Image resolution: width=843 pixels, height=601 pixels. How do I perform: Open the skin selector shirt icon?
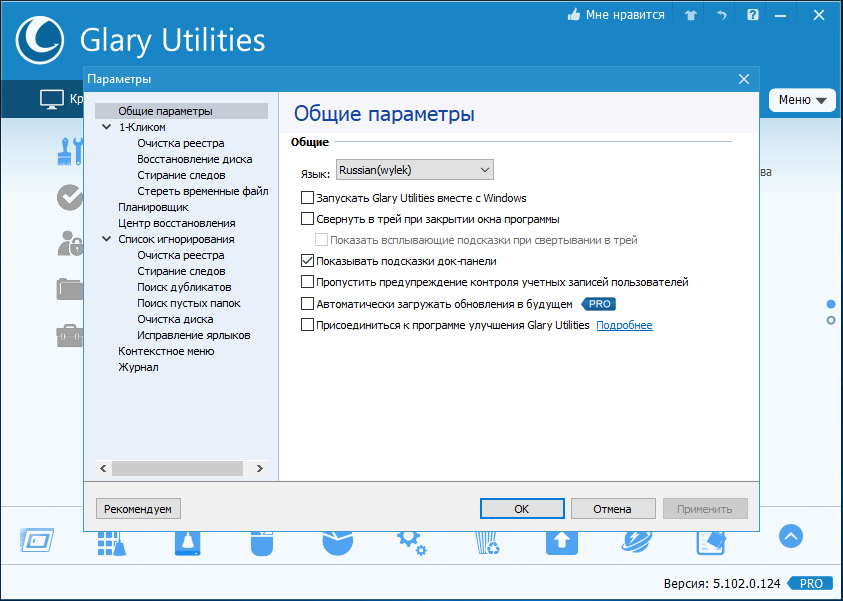(691, 15)
